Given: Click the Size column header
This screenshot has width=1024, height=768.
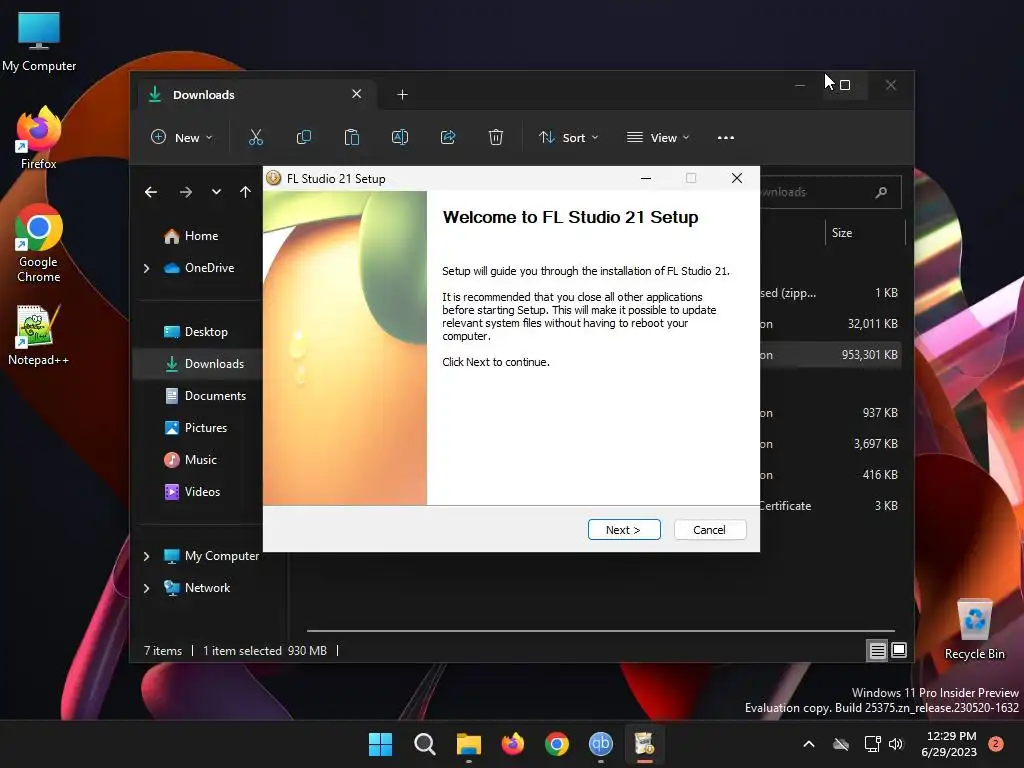Looking at the screenshot, I should [865, 233].
